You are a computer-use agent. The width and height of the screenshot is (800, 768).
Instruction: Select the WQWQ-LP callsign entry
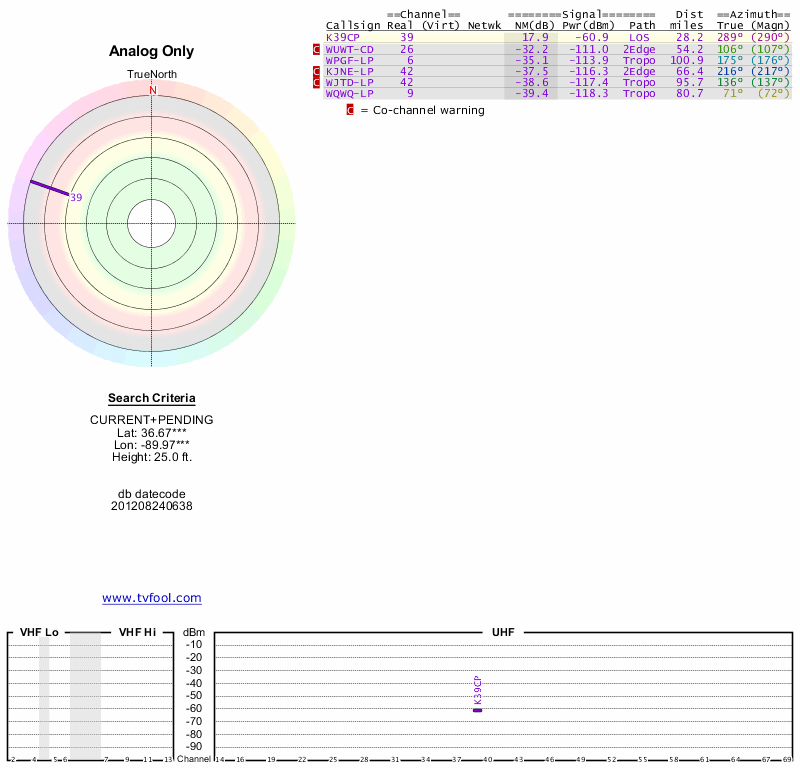[x=349, y=93]
